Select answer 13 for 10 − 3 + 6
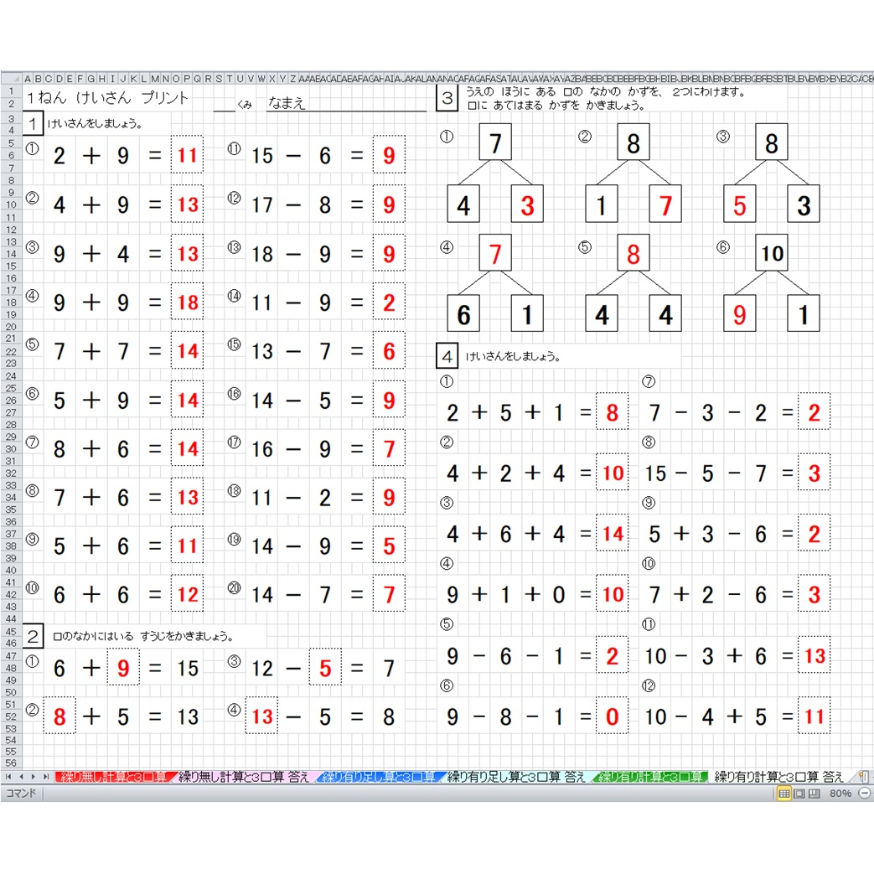 coord(814,655)
